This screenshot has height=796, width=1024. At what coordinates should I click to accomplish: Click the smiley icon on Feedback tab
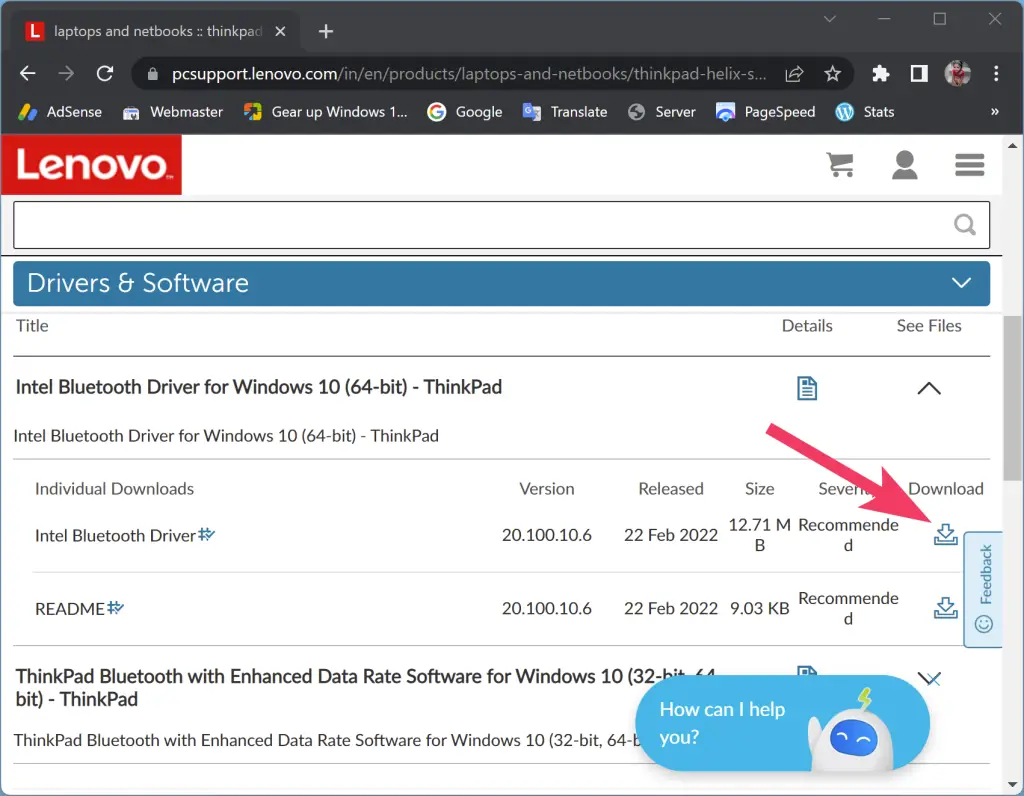983,623
